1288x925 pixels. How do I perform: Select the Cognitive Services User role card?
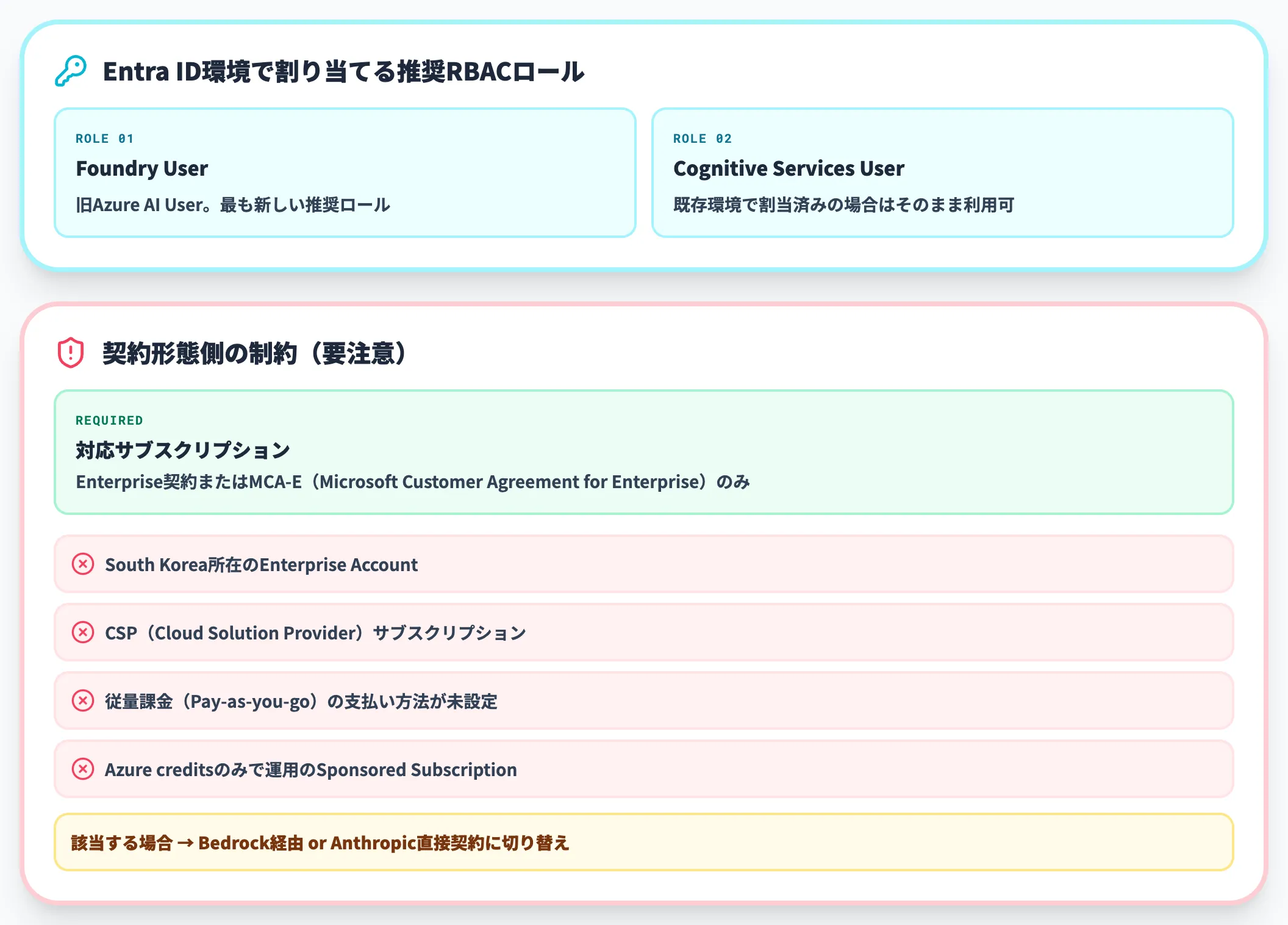(x=943, y=173)
